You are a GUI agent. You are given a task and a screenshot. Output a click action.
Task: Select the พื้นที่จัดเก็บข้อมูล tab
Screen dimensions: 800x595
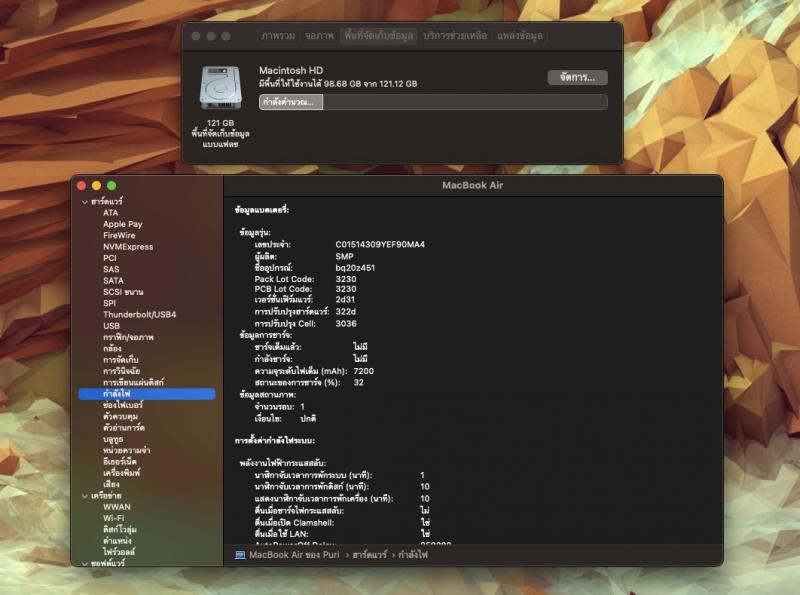click(379, 36)
